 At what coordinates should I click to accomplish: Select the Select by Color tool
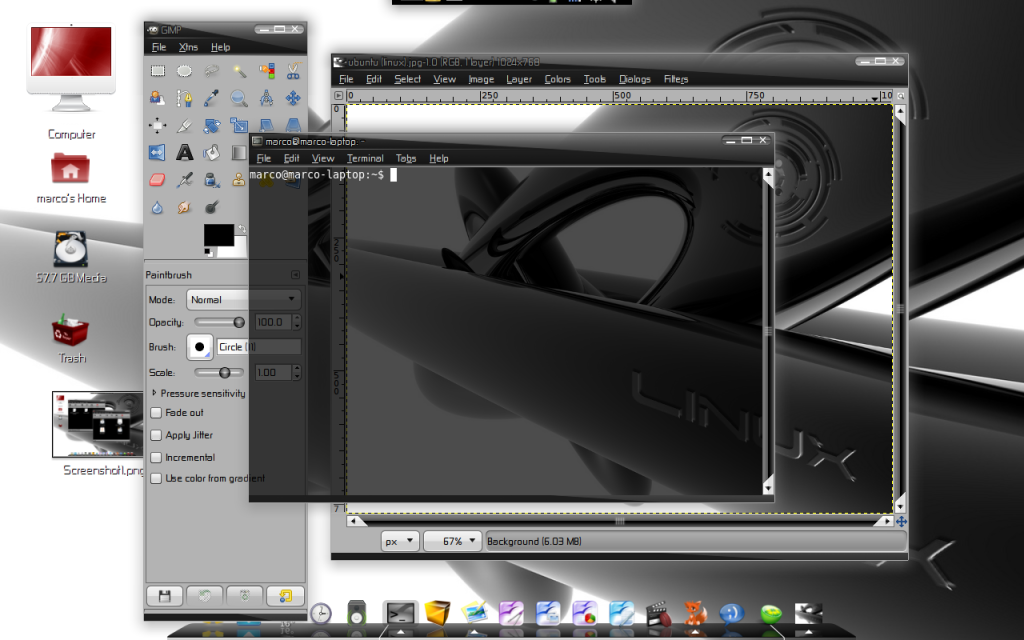pos(266,71)
